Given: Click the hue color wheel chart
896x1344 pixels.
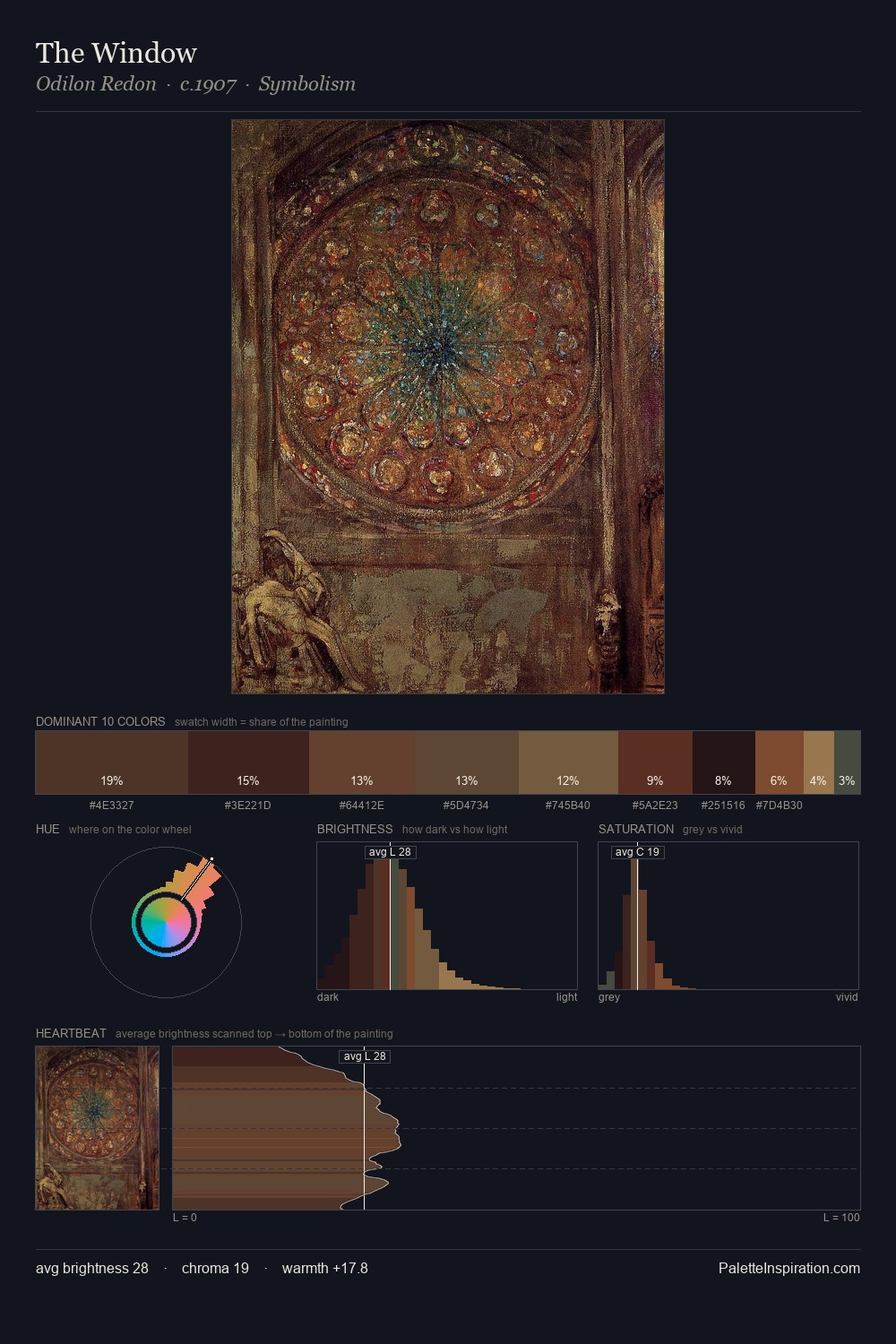Looking at the screenshot, I should [x=166, y=922].
